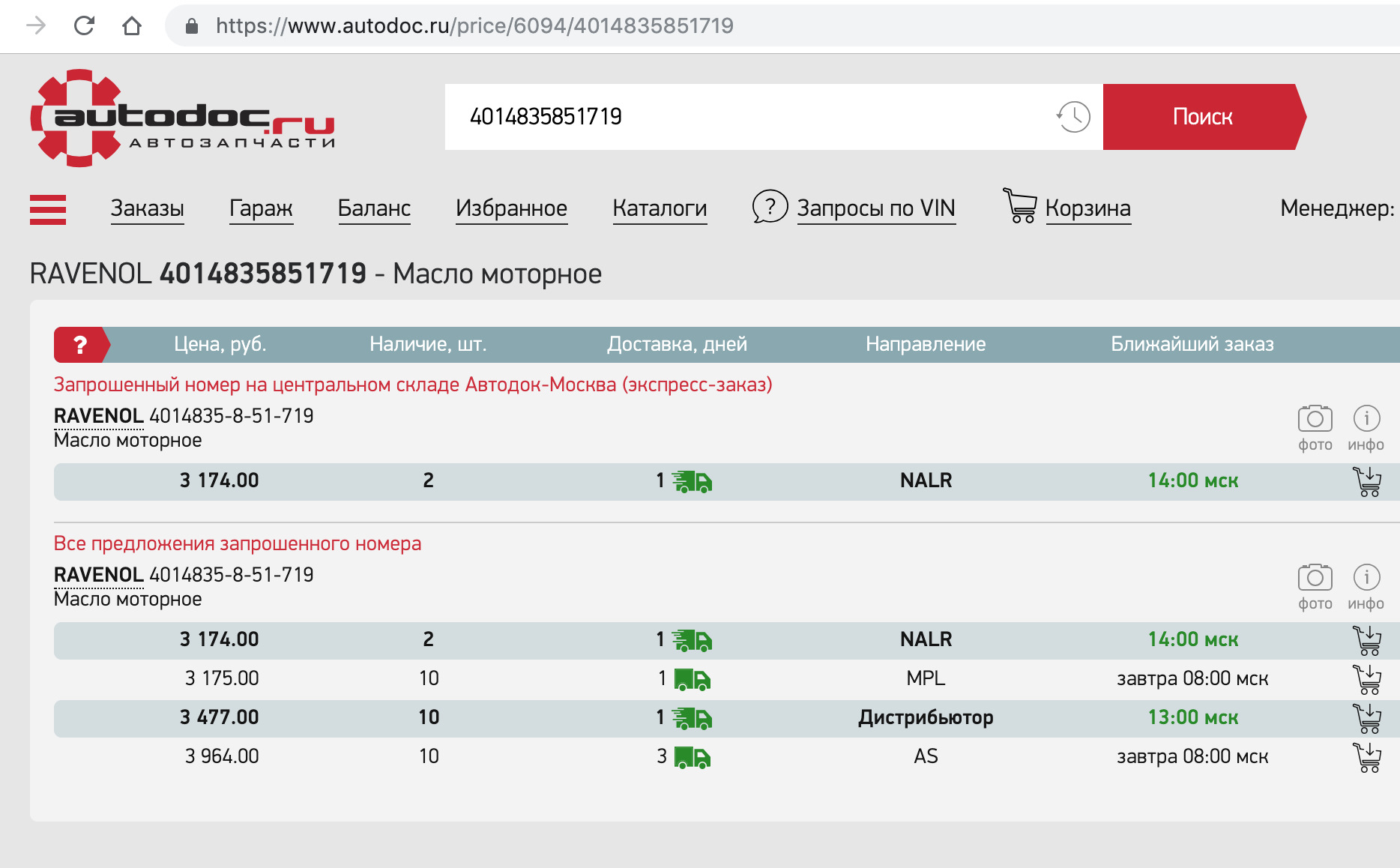Screen dimensions: 1400x868
Task: Click 'завтра 08:00 мск' in AS row
Action: pyautogui.click(x=1192, y=756)
